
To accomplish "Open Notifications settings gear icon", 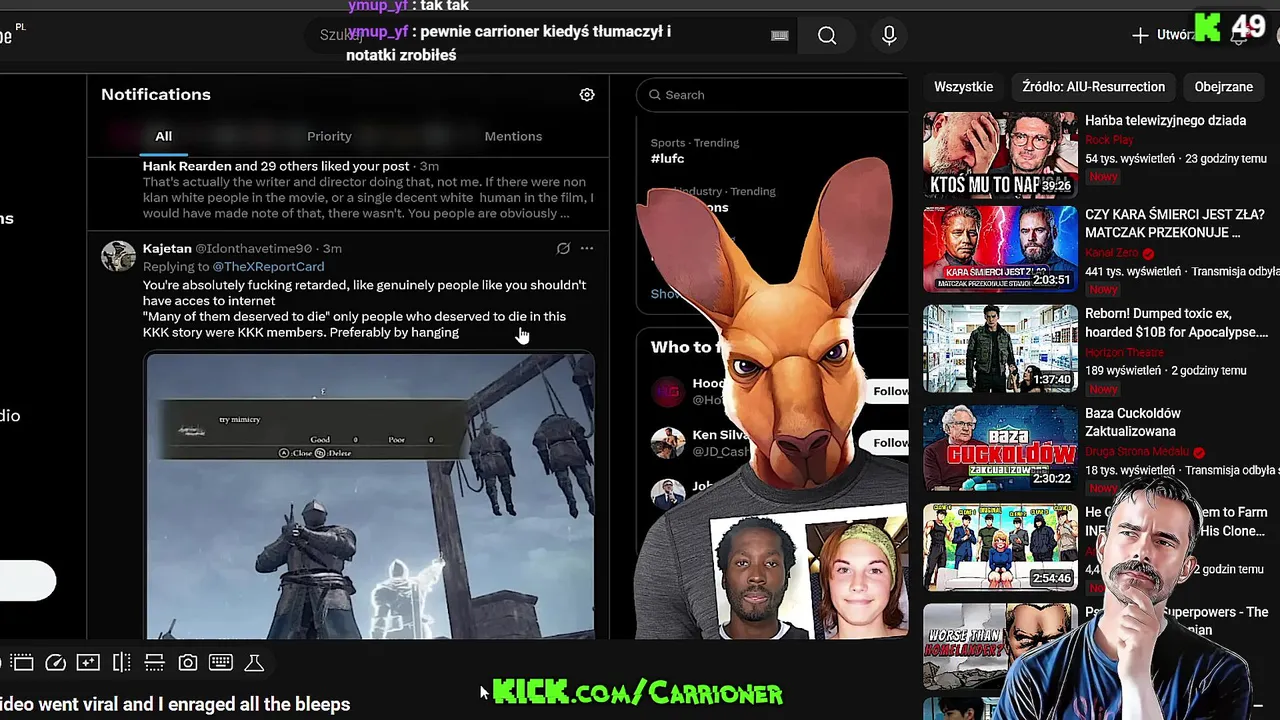I will [587, 95].
